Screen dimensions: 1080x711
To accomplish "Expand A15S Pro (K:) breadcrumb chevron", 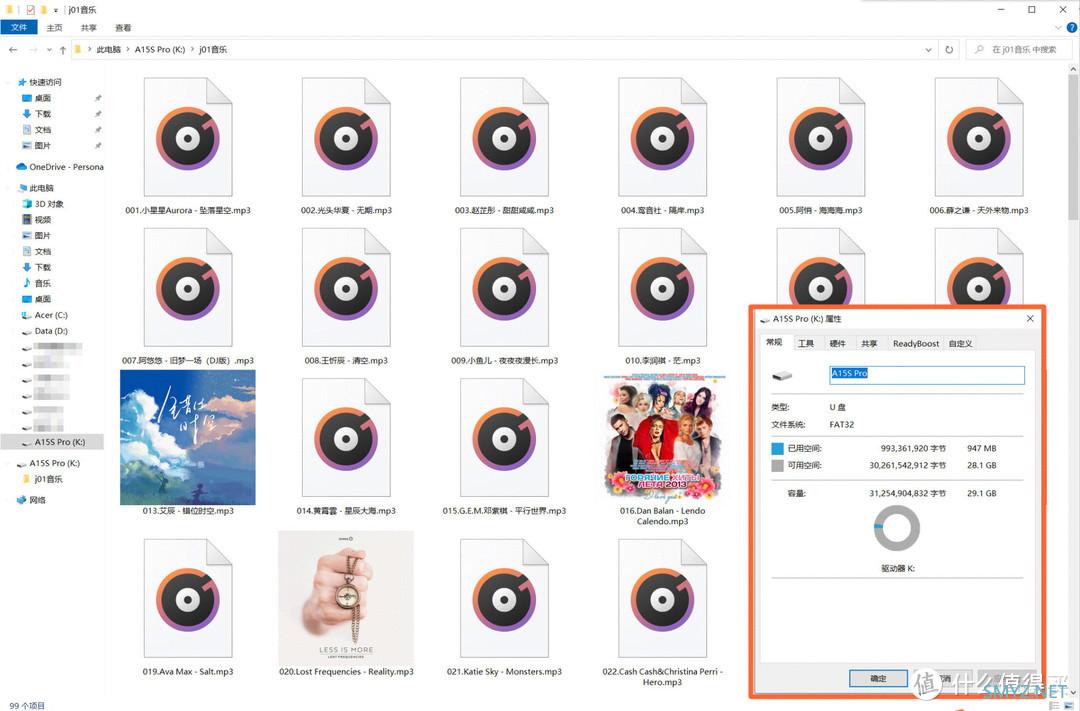I will (x=192, y=50).
